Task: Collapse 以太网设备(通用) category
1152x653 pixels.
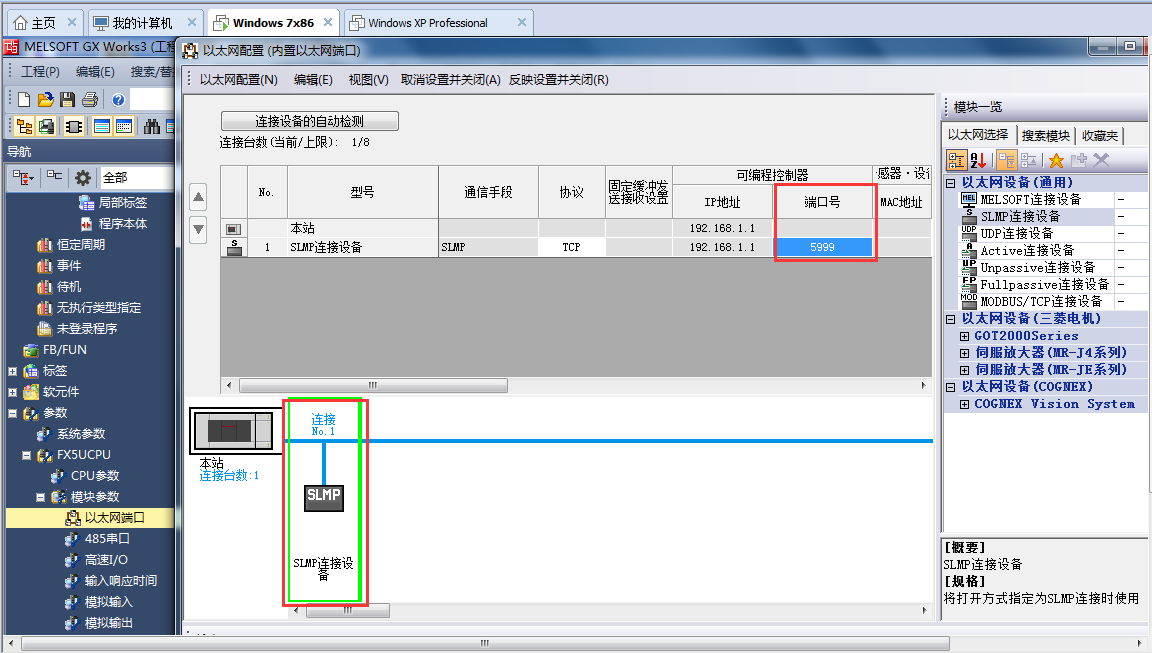Action: [x=951, y=183]
